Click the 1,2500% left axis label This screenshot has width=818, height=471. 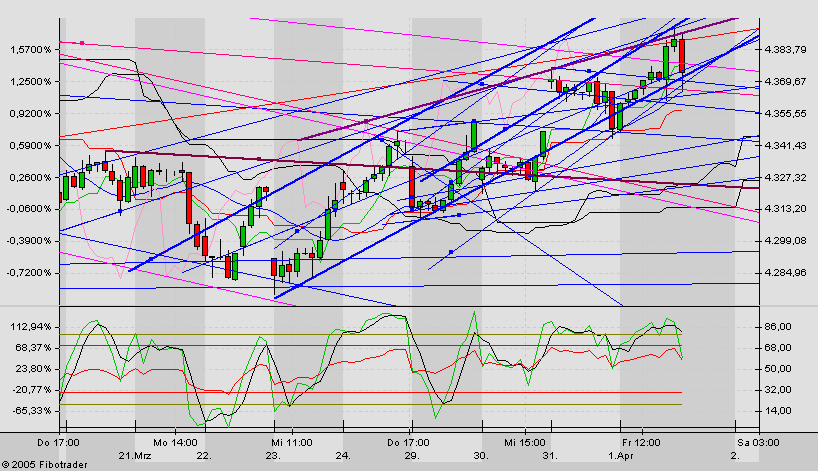pyautogui.click(x=31, y=82)
